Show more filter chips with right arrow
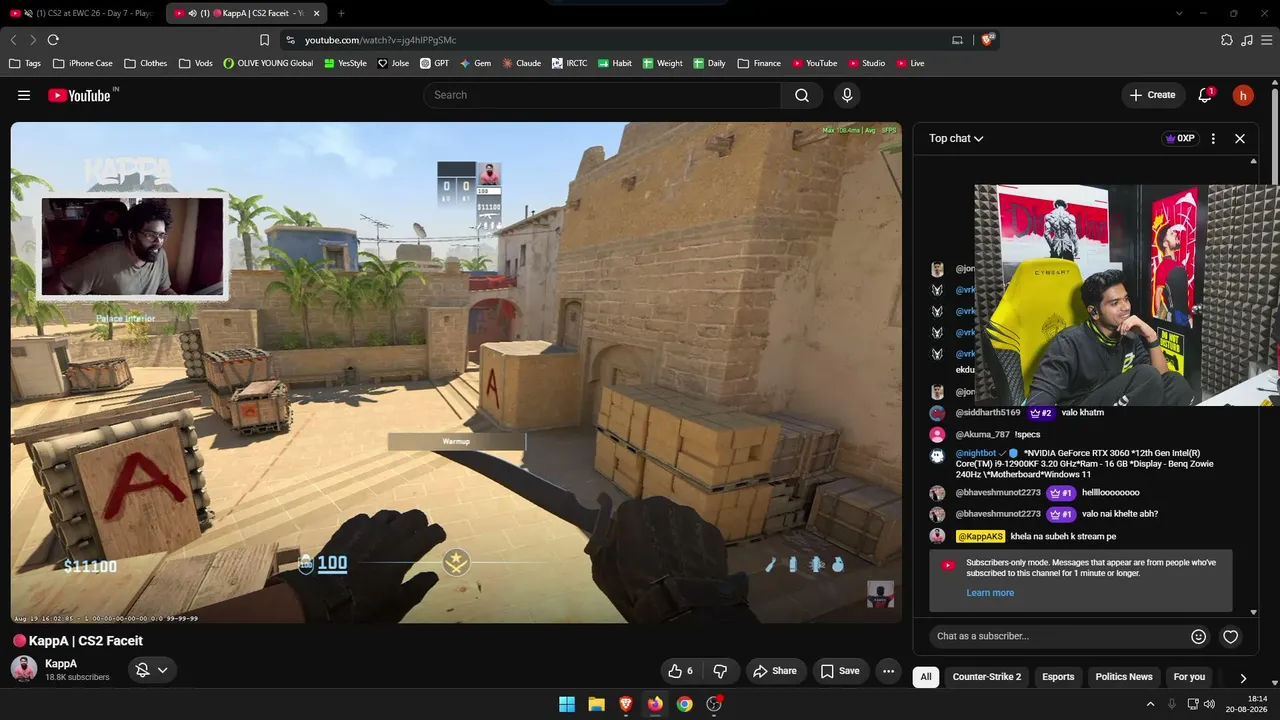 (x=1243, y=677)
